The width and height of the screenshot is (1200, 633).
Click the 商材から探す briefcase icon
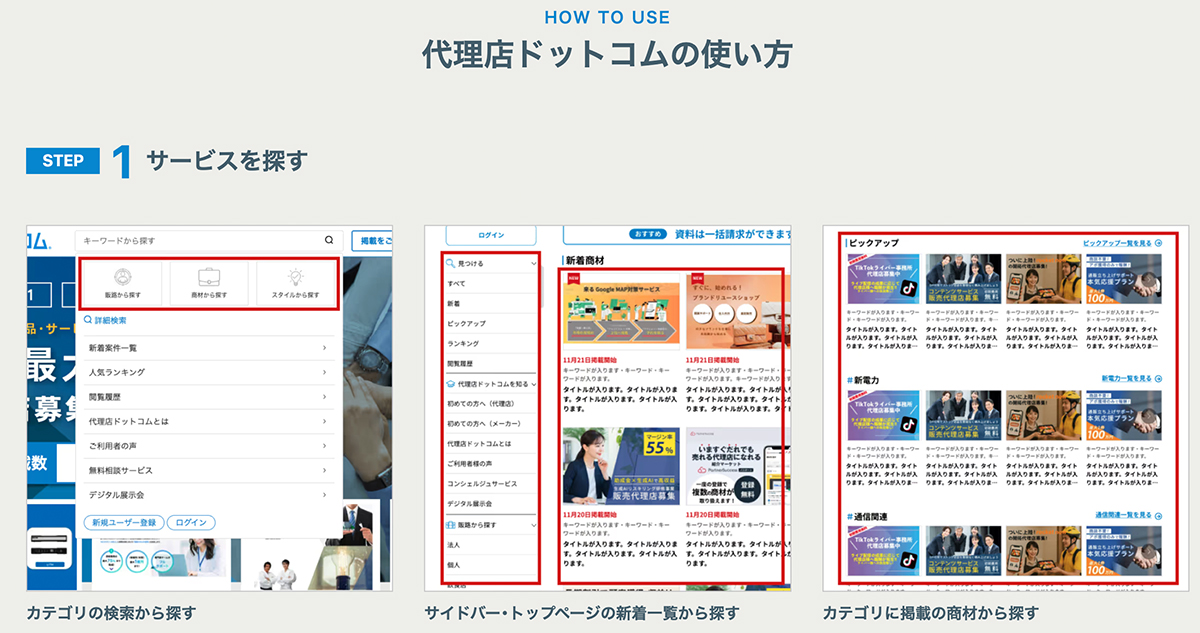point(209,277)
